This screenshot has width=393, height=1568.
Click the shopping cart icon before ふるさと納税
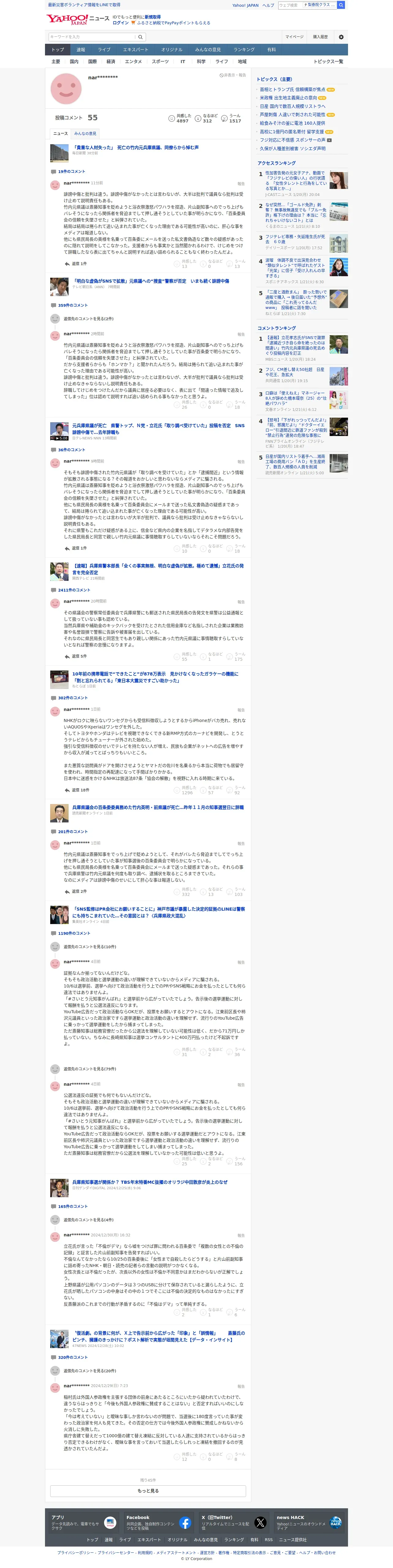pyautogui.click(x=133, y=23)
